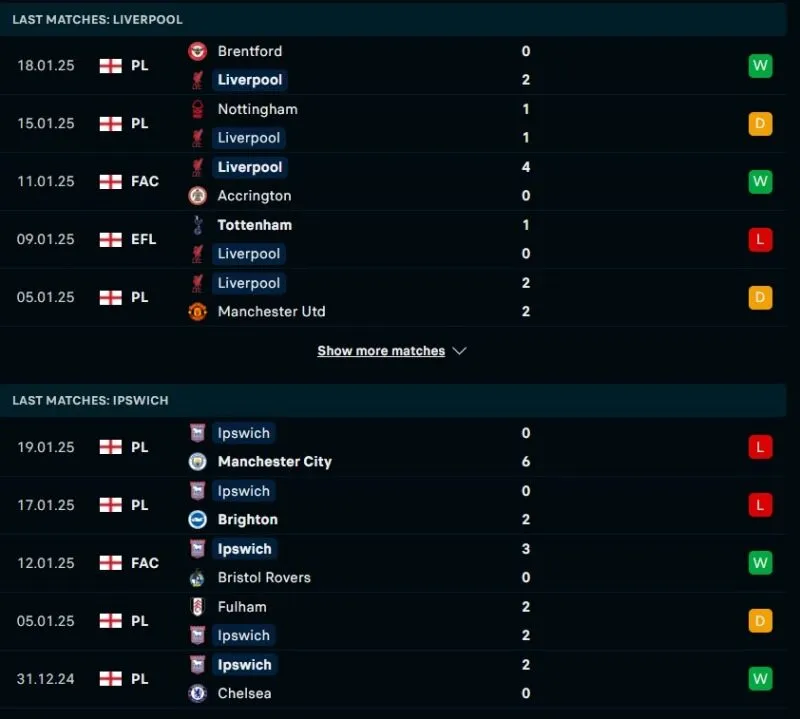Click the Manchester Utd crest icon

(x=198, y=311)
